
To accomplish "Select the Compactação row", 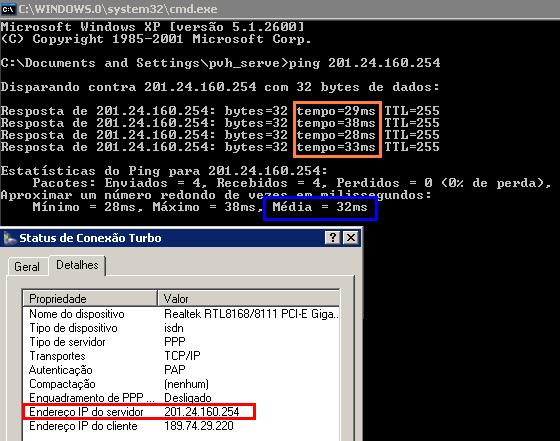I will pyautogui.click(x=181, y=384).
